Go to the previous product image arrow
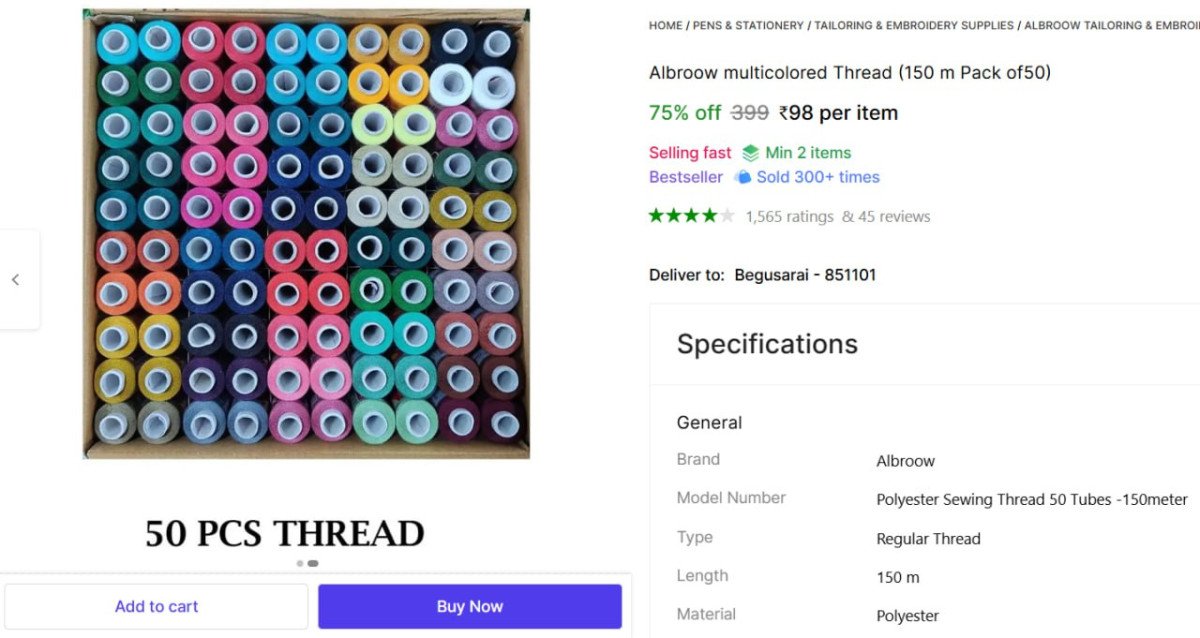The width and height of the screenshot is (1200, 638). coord(16,280)
